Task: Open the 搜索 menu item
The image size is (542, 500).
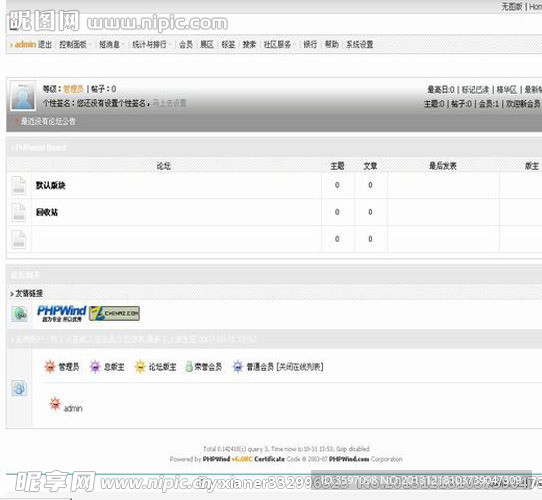Action: [x=249, y=44]
